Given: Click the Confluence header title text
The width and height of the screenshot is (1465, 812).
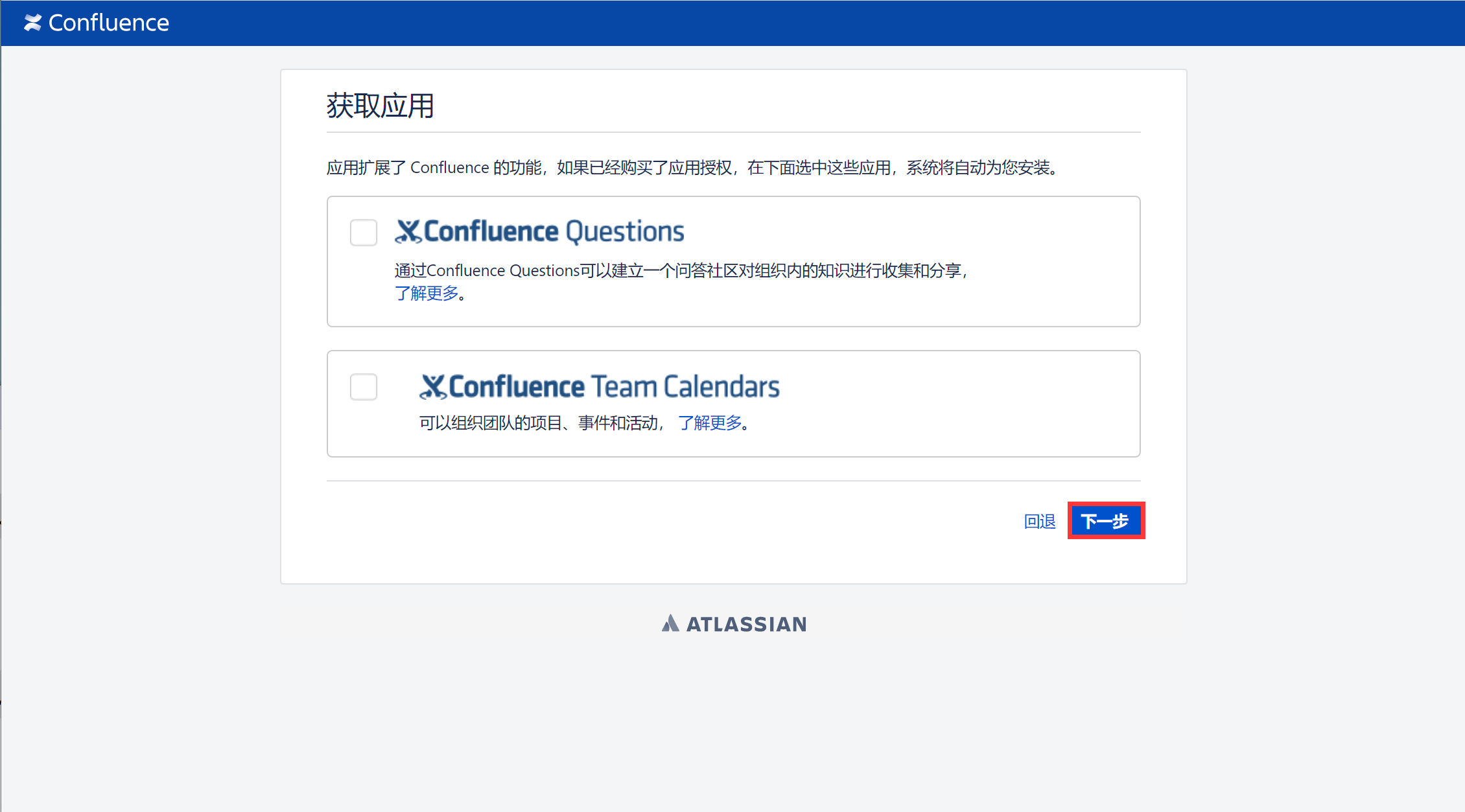Looking at the screenshot, I should [x=108, y=23].
